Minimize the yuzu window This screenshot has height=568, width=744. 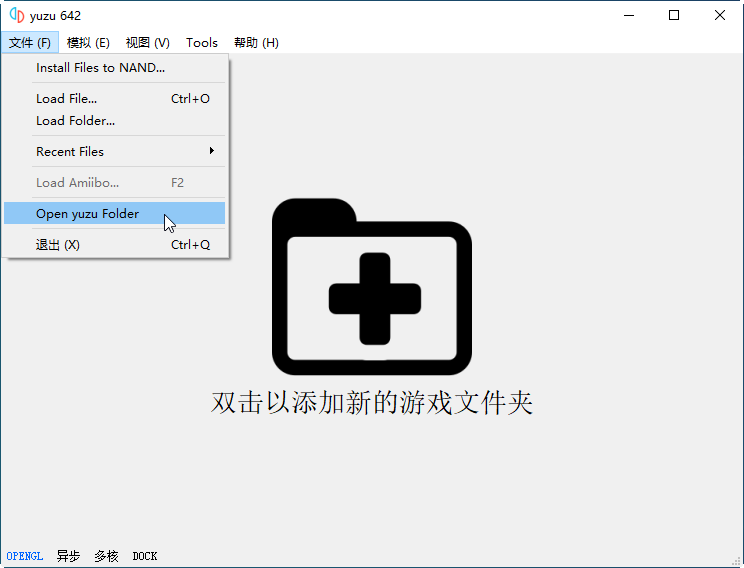tap(629, 15)
